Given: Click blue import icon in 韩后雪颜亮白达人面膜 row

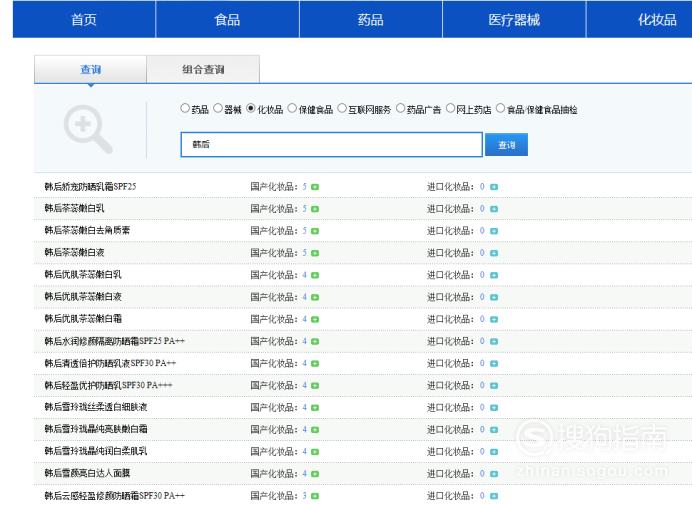Looking at the screenshot, I should click(x=494, y=474).
